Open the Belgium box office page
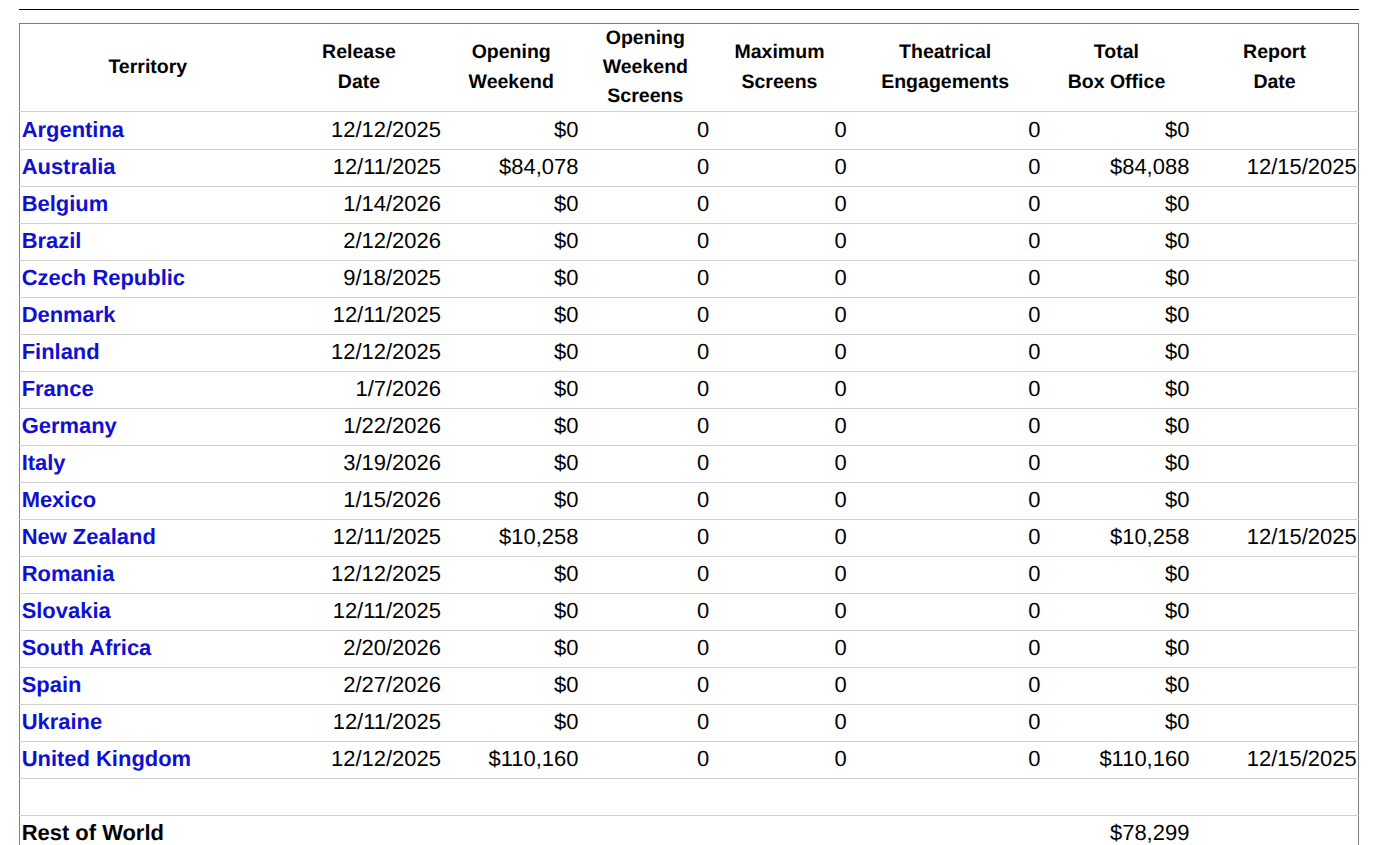This screenshot has height=845, width=1379. [65, 204]
